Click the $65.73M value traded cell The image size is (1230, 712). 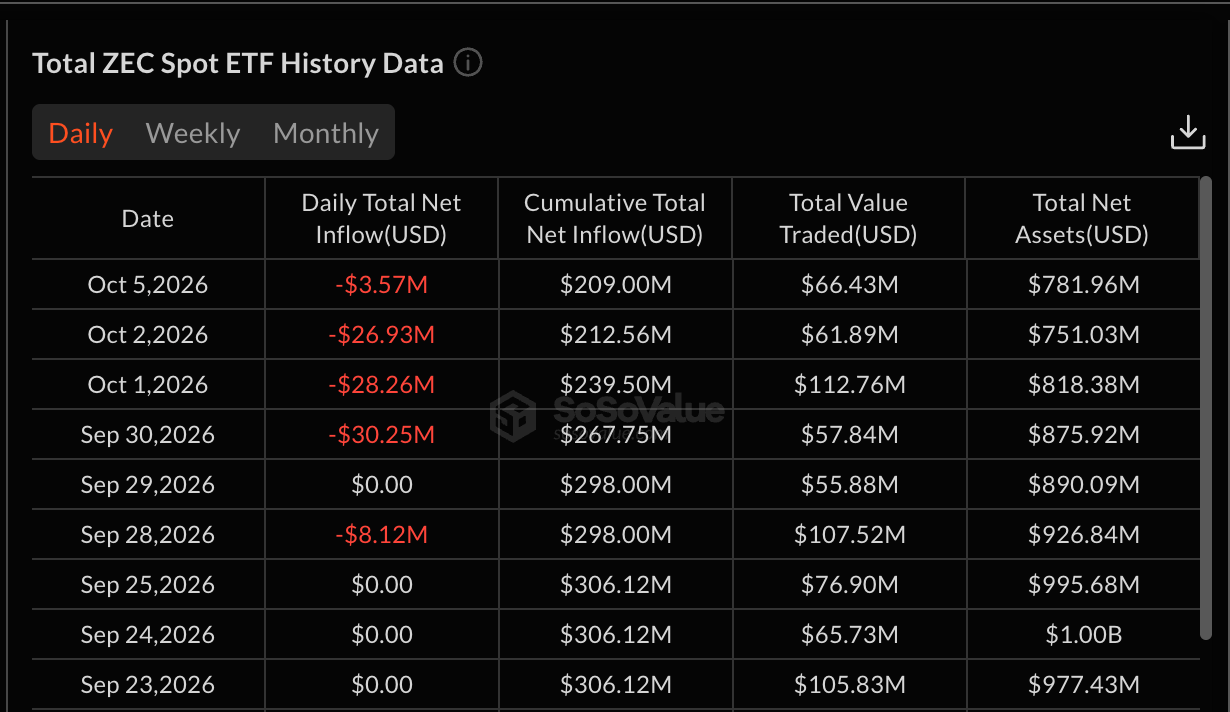click(x=849, y=635)
